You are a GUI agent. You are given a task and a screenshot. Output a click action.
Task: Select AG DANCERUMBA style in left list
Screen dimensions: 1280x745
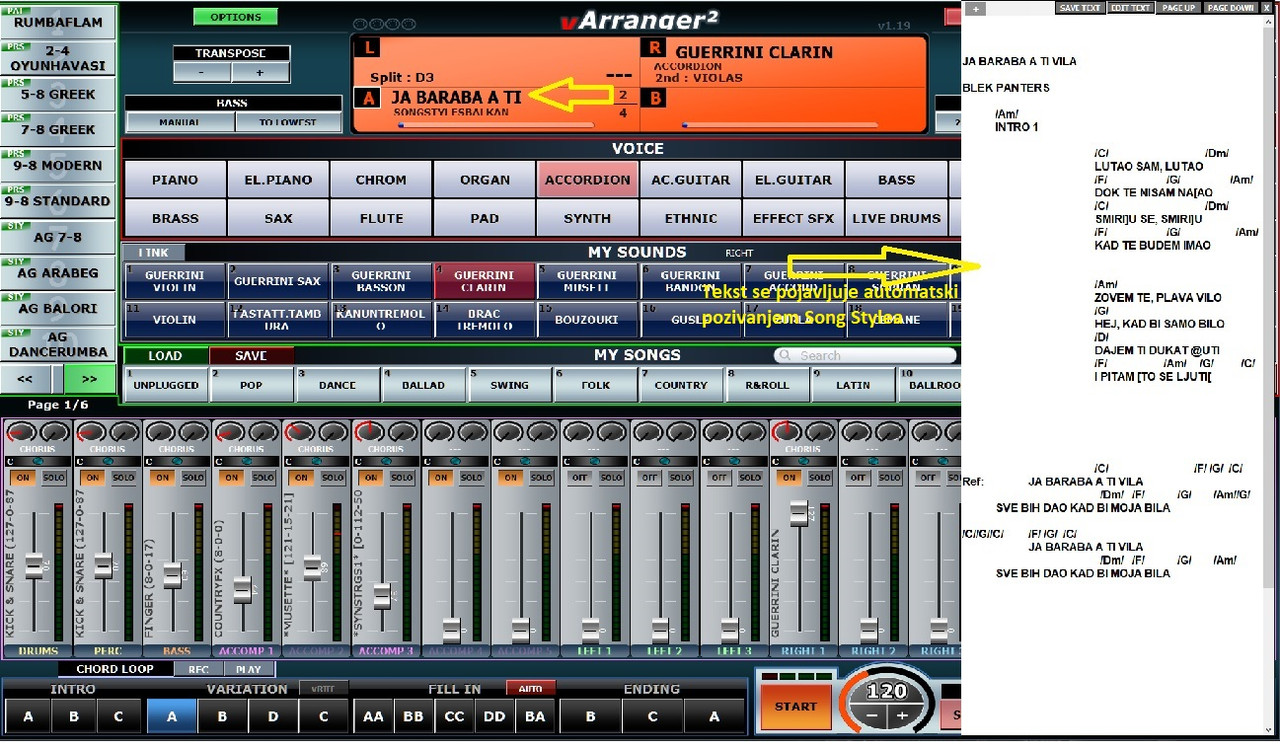click(x=58, y=344)
